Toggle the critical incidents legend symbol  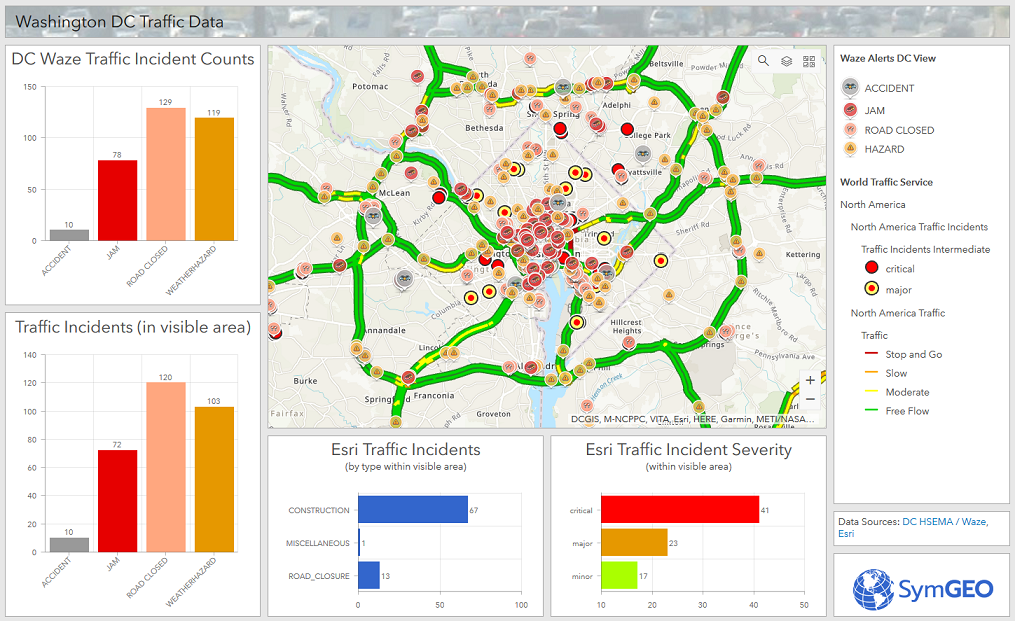(x=870, y=267)
